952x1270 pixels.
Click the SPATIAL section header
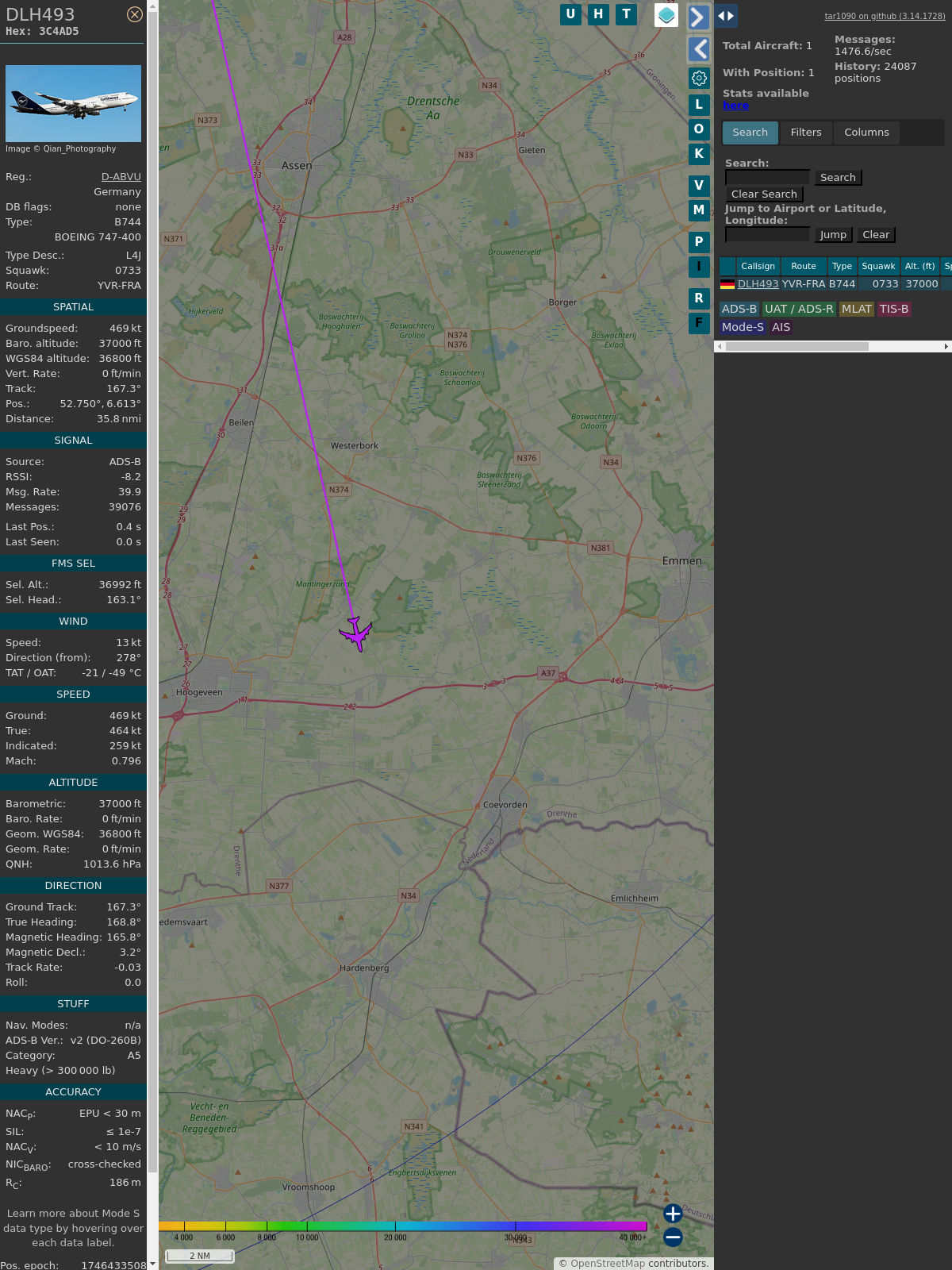(x=73, y=307)
